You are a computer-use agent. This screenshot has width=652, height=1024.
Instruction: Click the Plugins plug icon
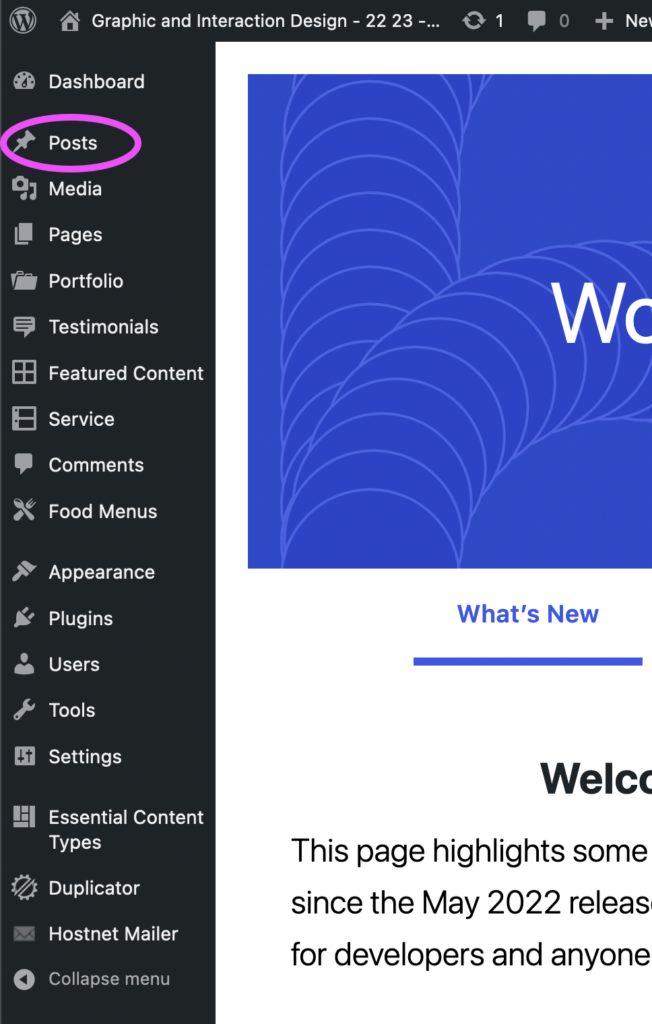pos(24,619)
